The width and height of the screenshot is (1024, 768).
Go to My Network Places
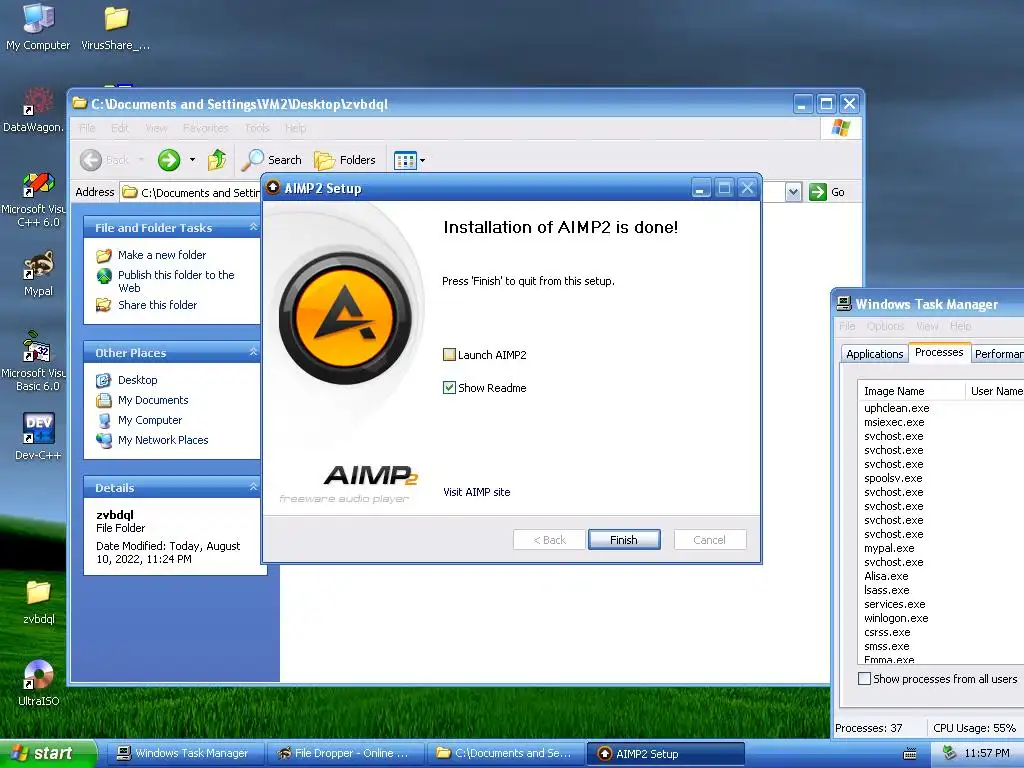(152, 440)
